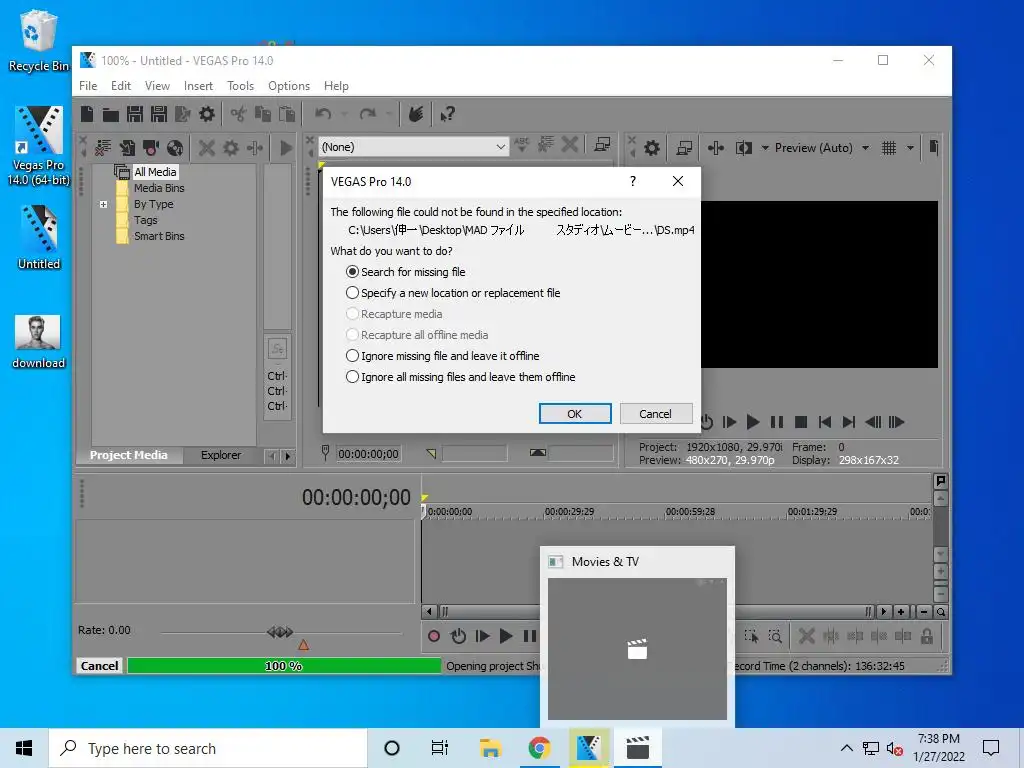The width and height of the screenshot is (1024, 768).
Task: Open the Redo history dropdown arrow
Action: (x=389, y=114)
